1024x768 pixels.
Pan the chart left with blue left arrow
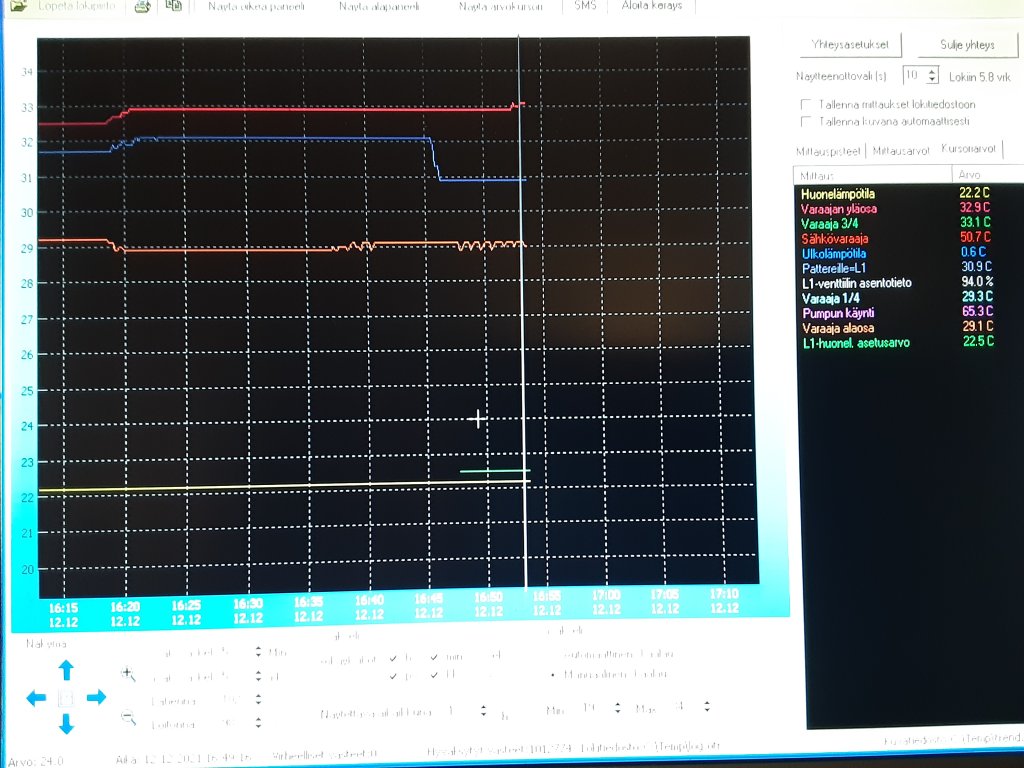tap(36, 698)
